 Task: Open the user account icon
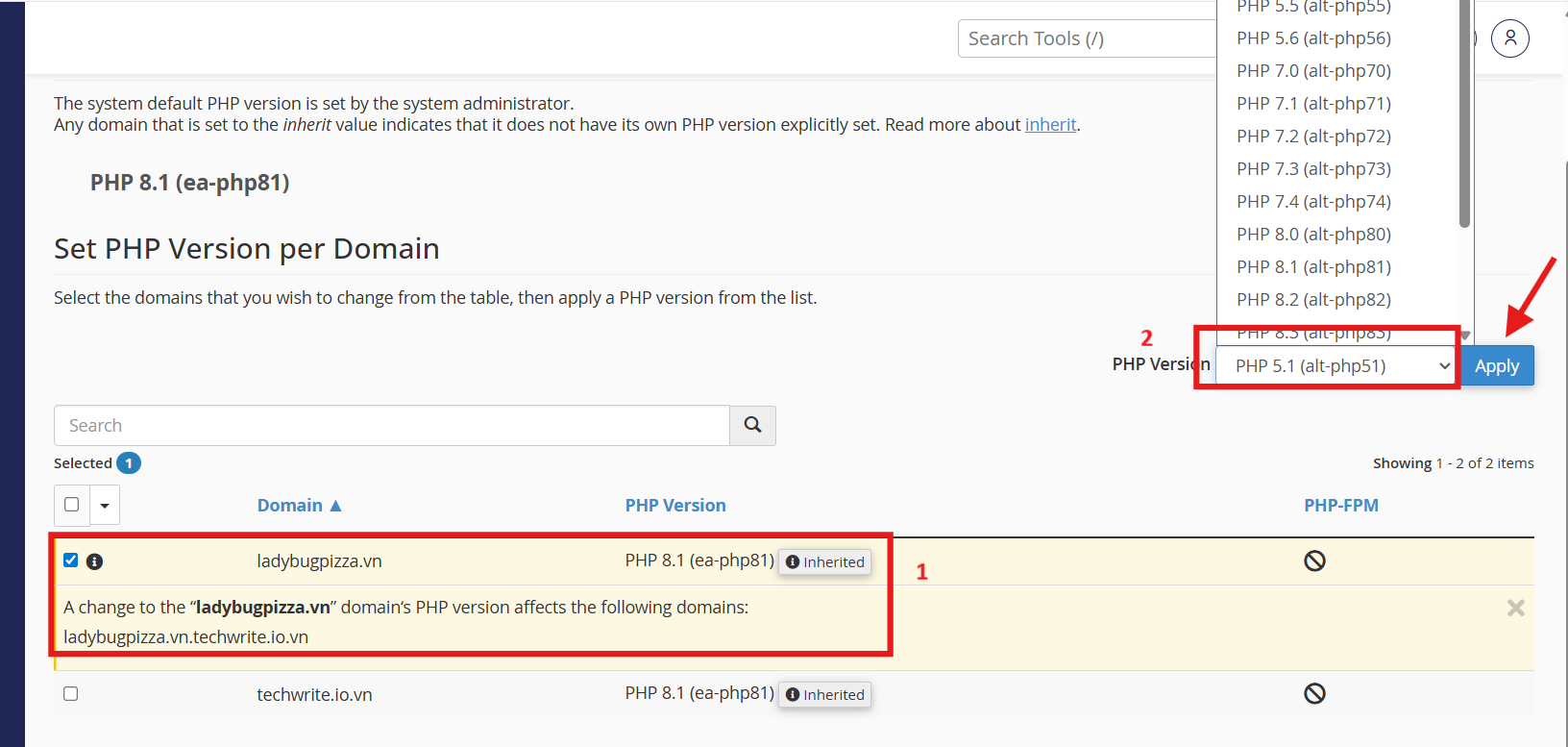1509,38
